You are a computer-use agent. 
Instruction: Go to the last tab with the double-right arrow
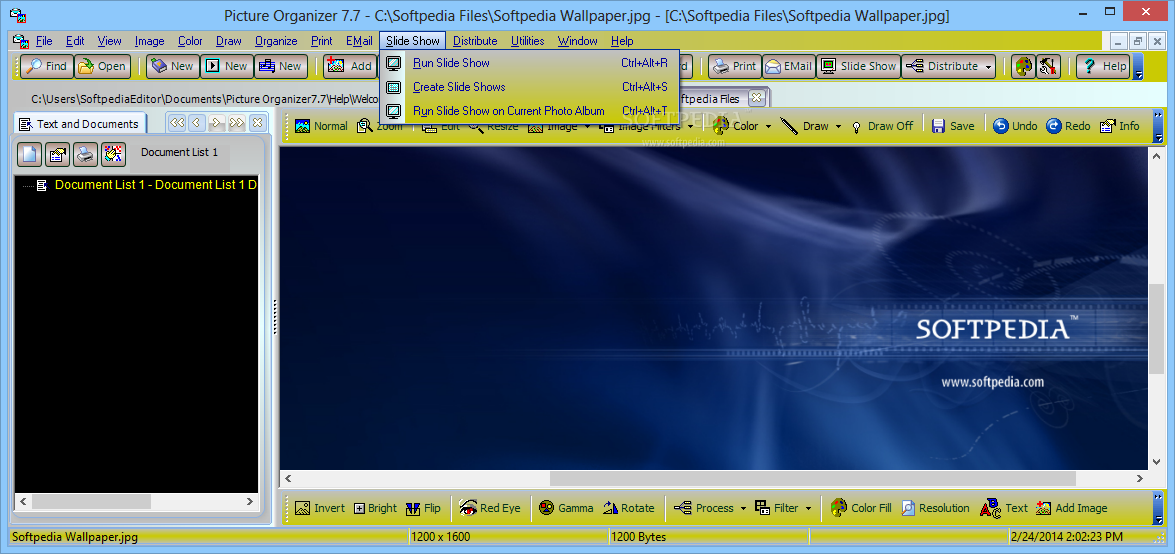pos(237,122)
